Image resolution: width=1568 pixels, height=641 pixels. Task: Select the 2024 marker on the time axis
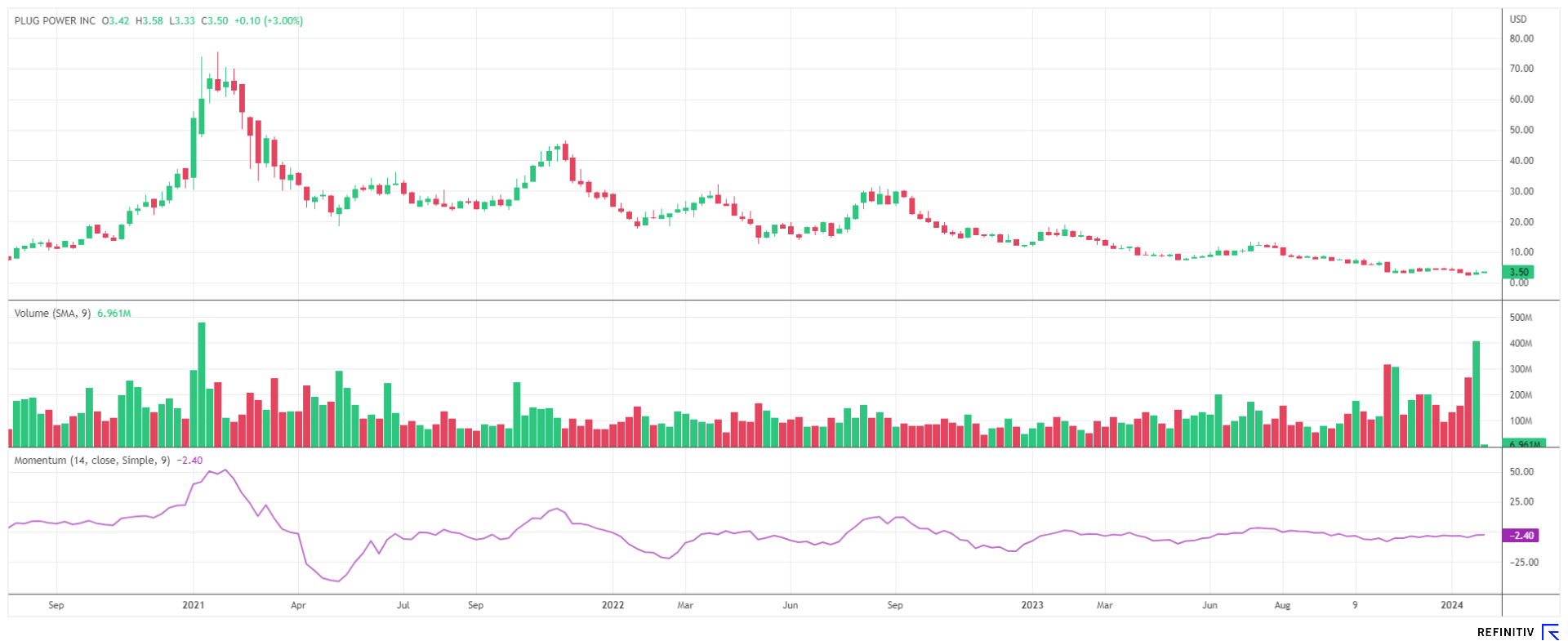click(x=1451, y=605)
